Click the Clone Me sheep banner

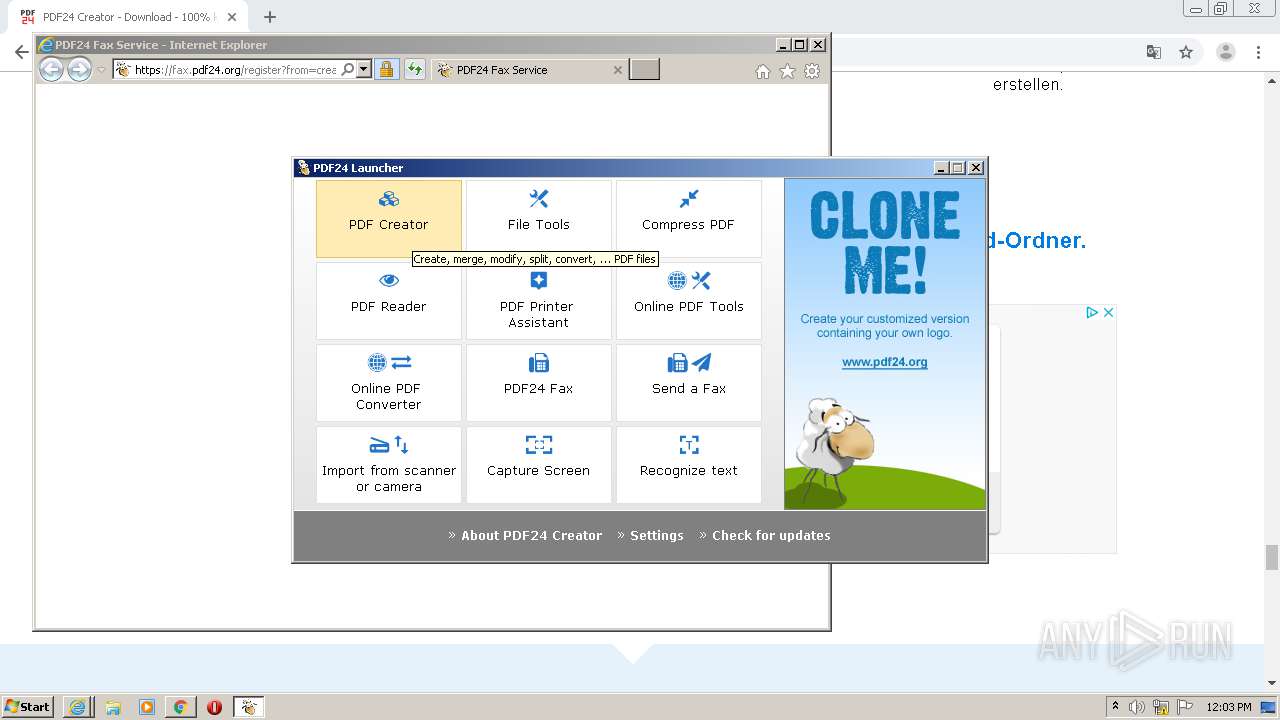[x=885, y=344]
